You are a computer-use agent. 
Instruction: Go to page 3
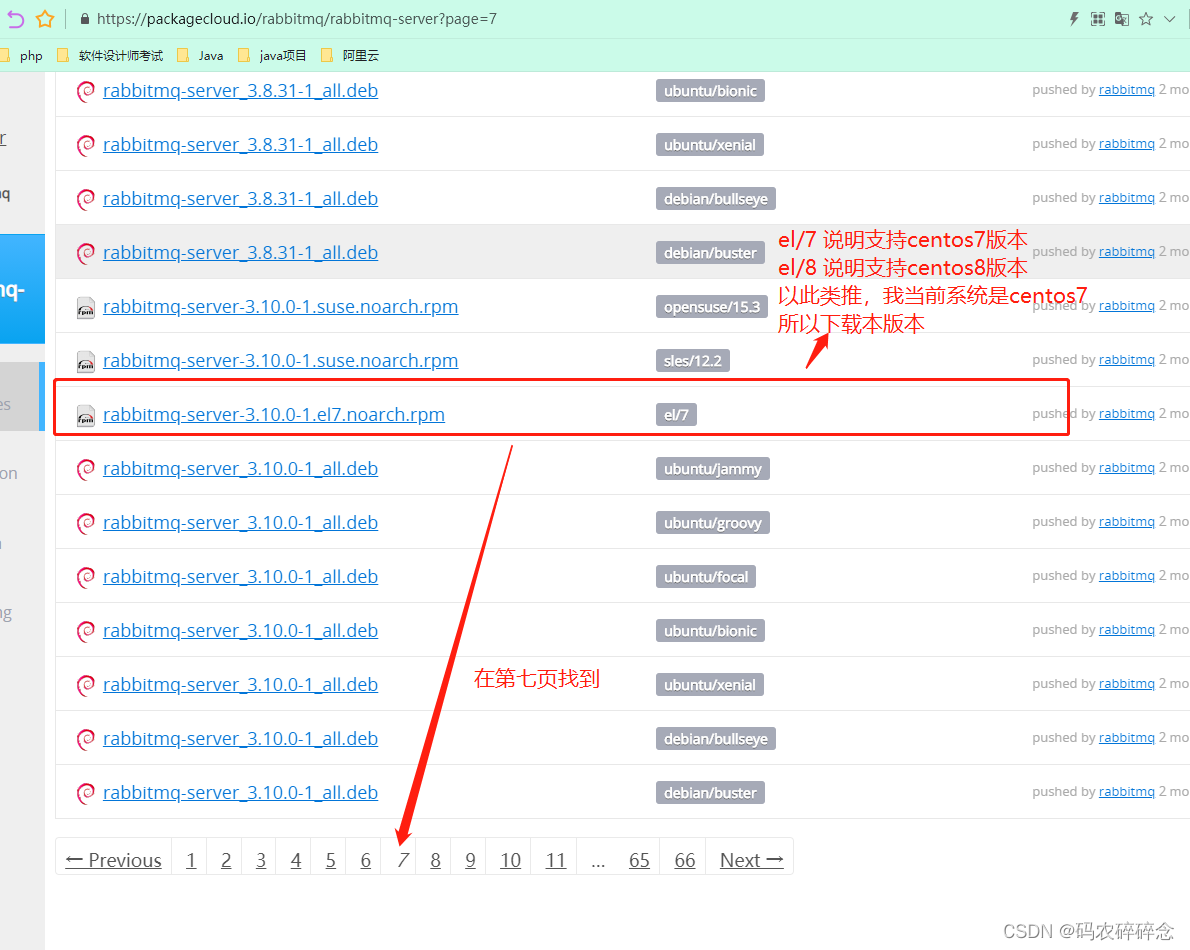[261, 860]
